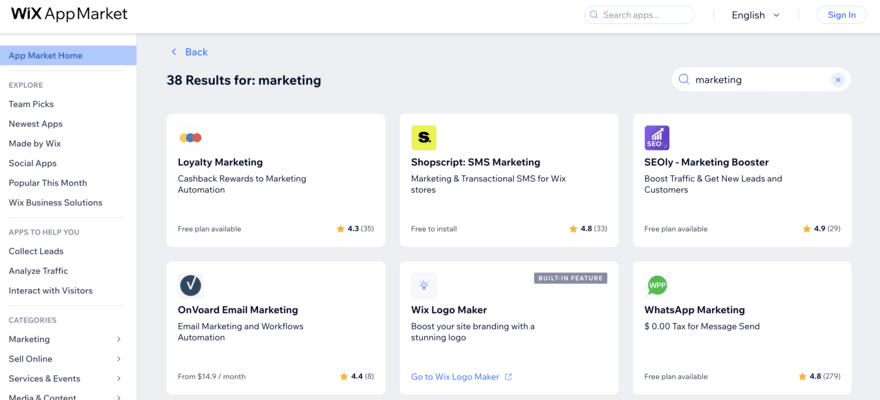Open the English language dropdown
This screenshot has height=400, width=880.
point(755,15)
